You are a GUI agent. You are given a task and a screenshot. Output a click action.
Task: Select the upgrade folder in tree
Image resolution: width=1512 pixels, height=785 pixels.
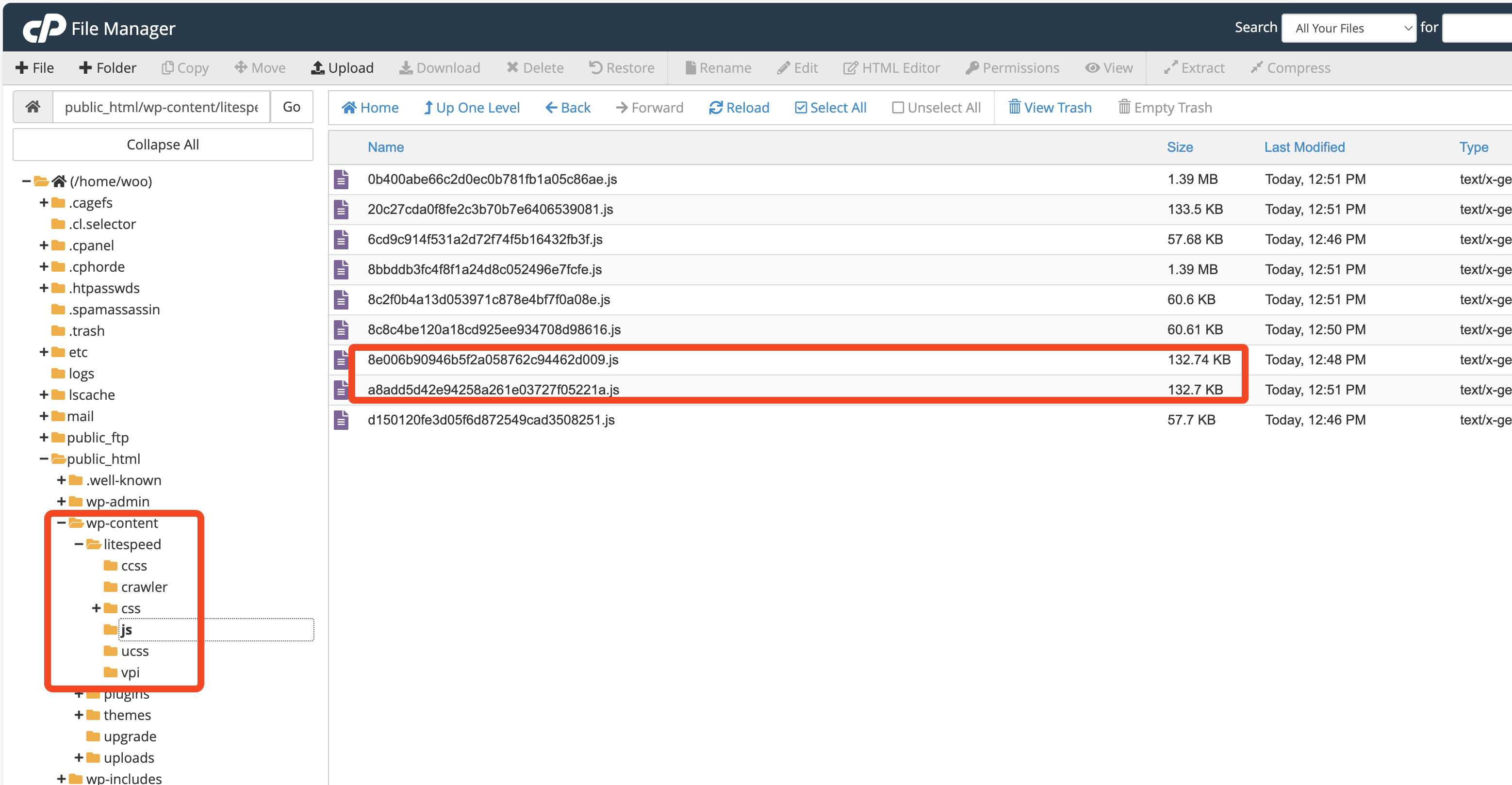click(130, 737)
